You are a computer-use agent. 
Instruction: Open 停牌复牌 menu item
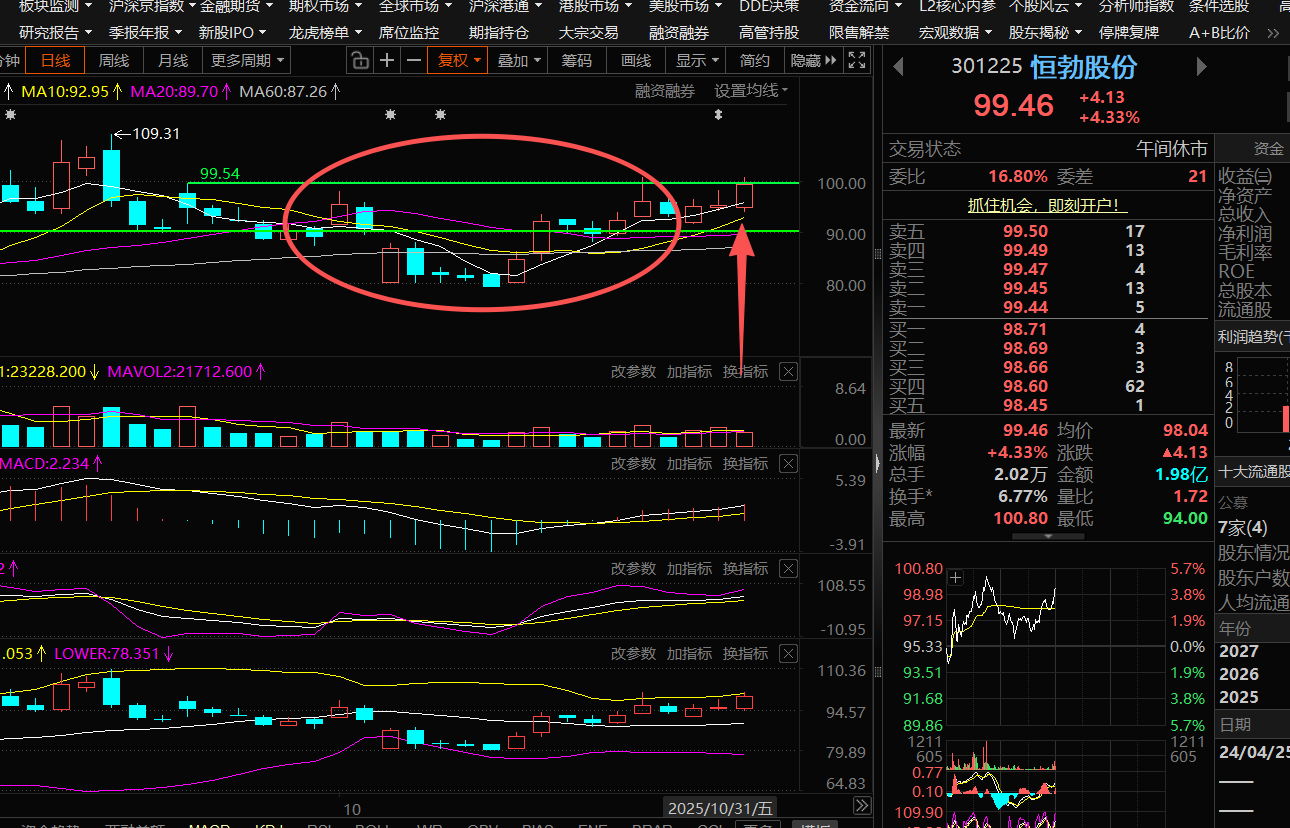tap(1129, 33)
